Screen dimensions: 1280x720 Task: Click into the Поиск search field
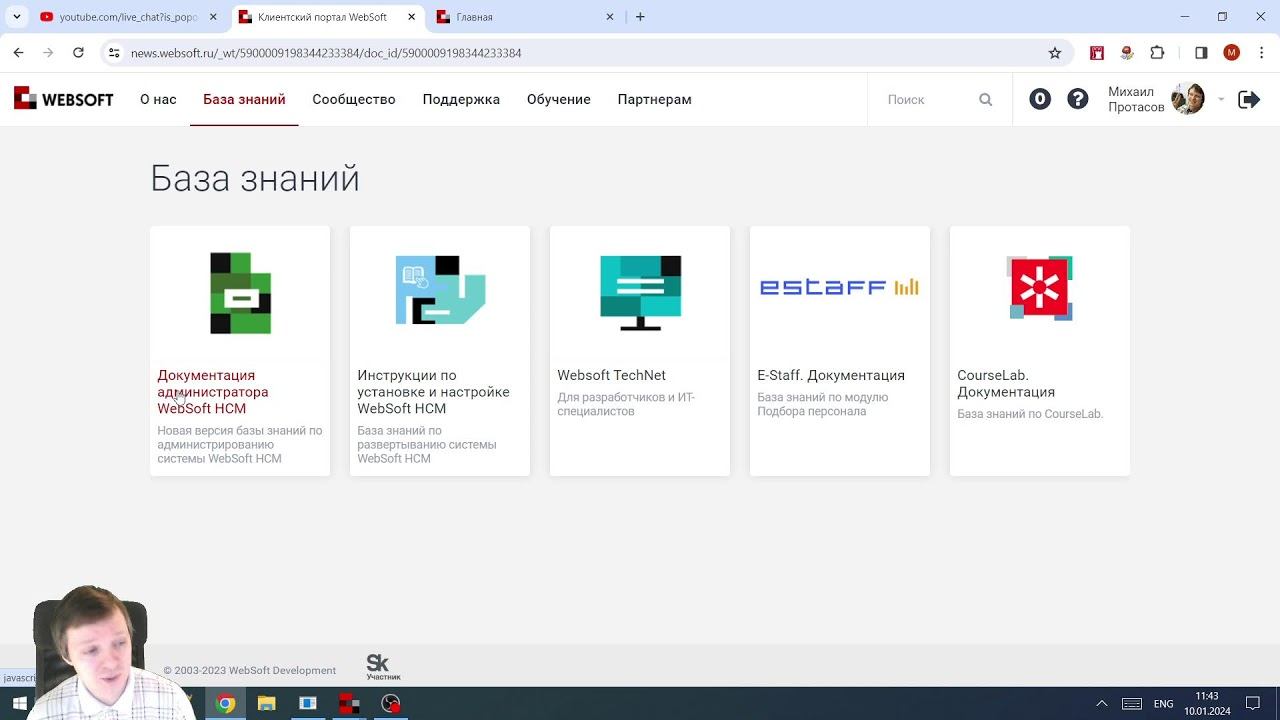pos(926,100)
